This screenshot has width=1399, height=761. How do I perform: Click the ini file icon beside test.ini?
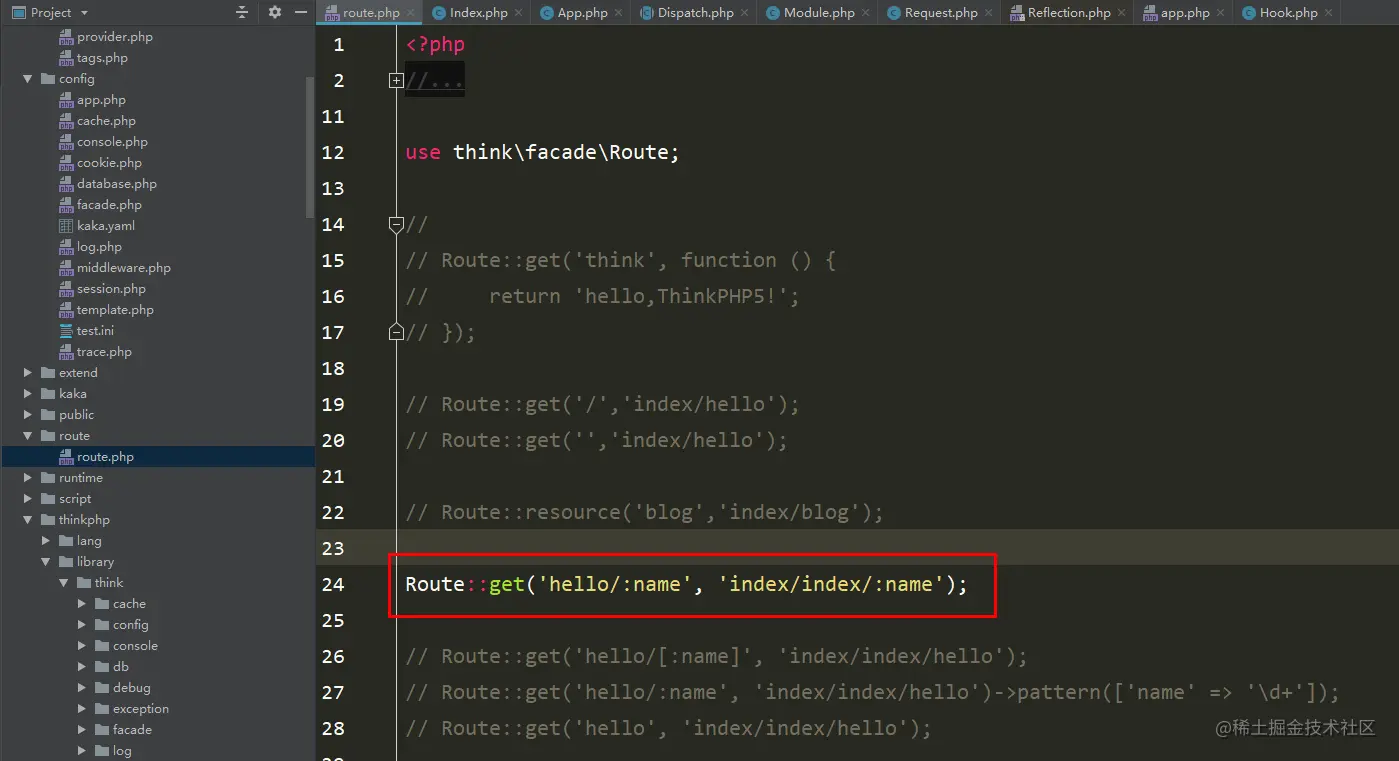pyautogui.click(x=66, y=331)
